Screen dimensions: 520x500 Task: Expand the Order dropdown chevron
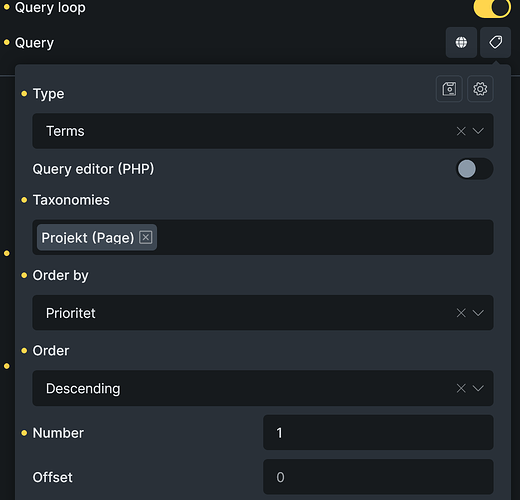point(478,388)
